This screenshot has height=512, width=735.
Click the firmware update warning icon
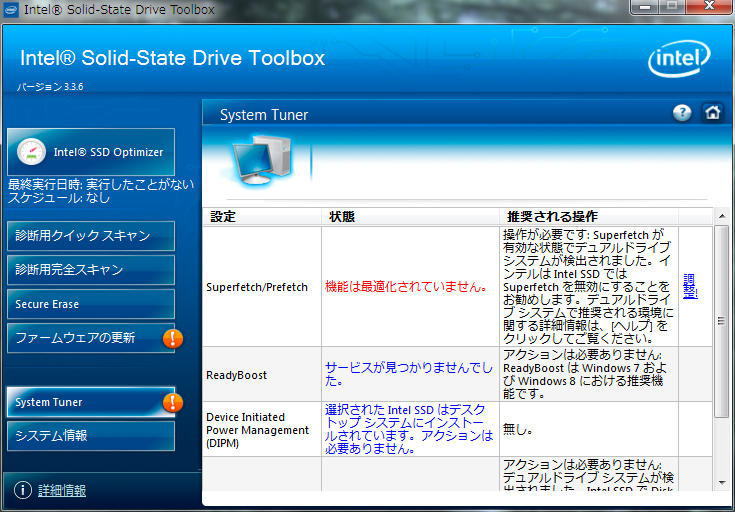coord(172,338)
